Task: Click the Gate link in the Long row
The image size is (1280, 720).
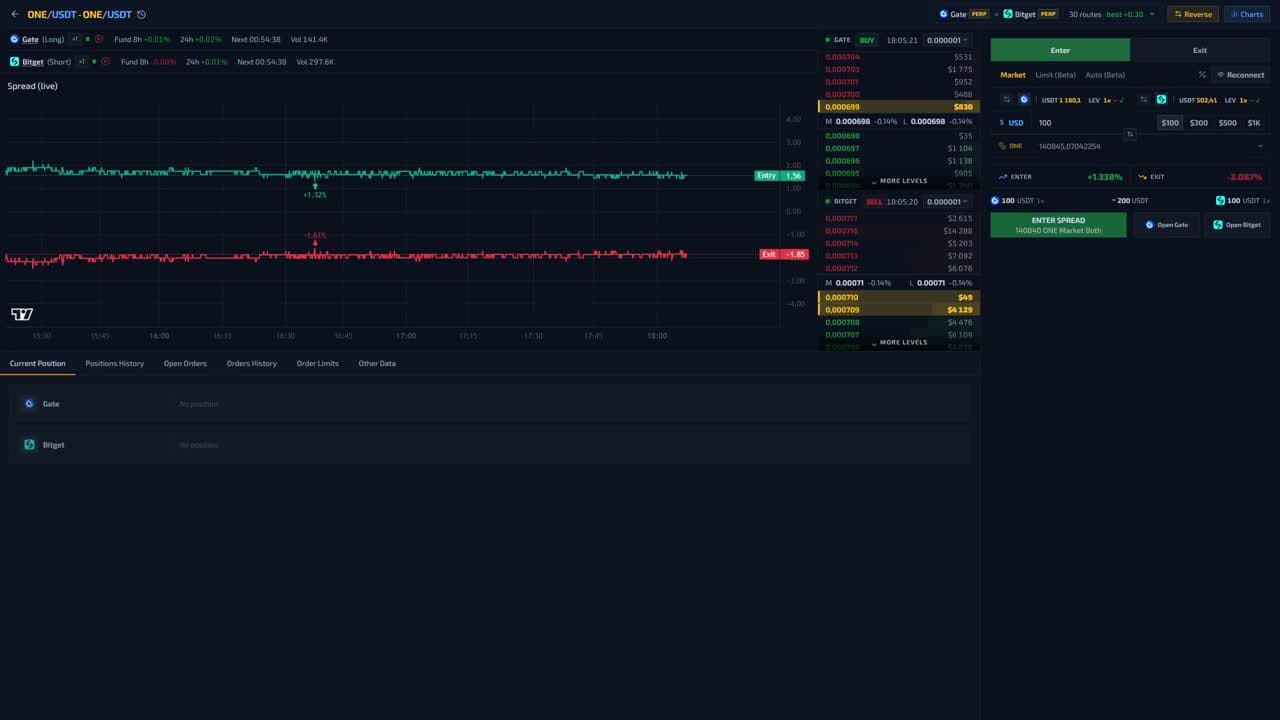Action: (x=30, y=39)
